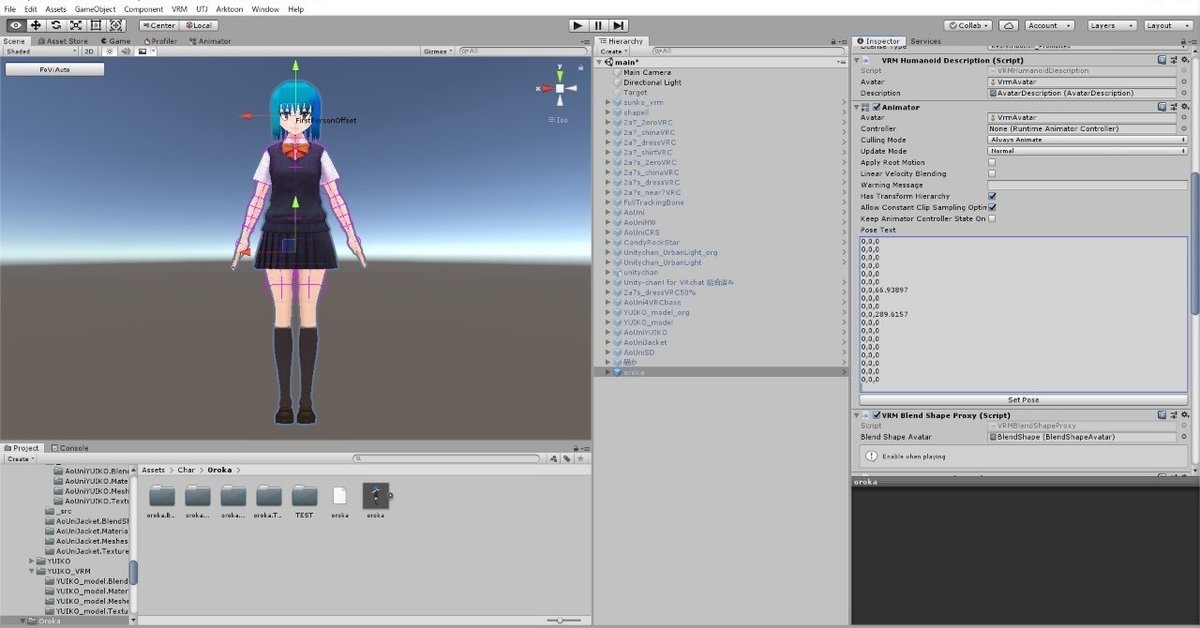This screenshot has height=628, width=1200.
Task: Toggle Has Transform Hierarchy checkbox
Action: click(992, 196)
